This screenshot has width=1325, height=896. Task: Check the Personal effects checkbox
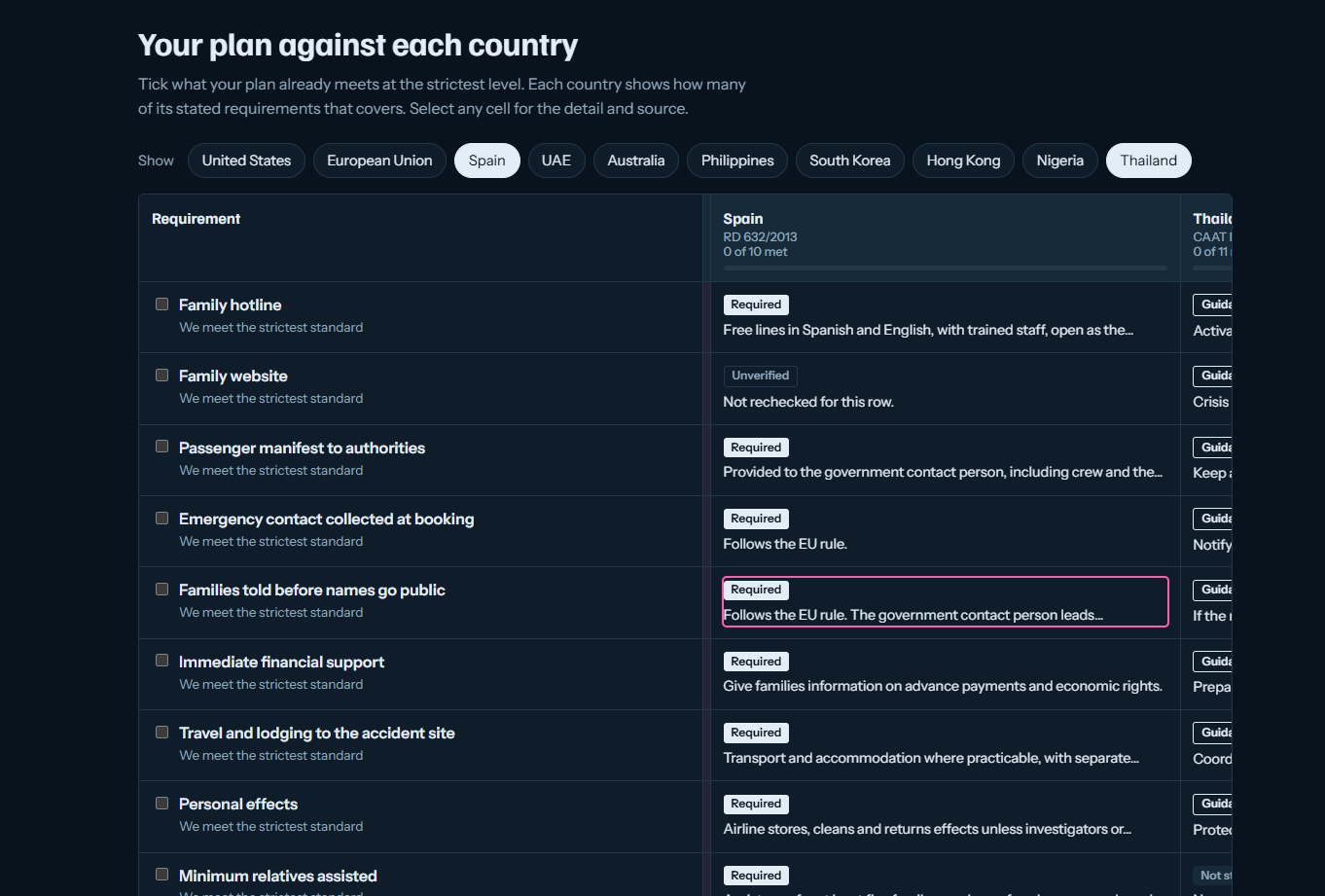point(162,804)
